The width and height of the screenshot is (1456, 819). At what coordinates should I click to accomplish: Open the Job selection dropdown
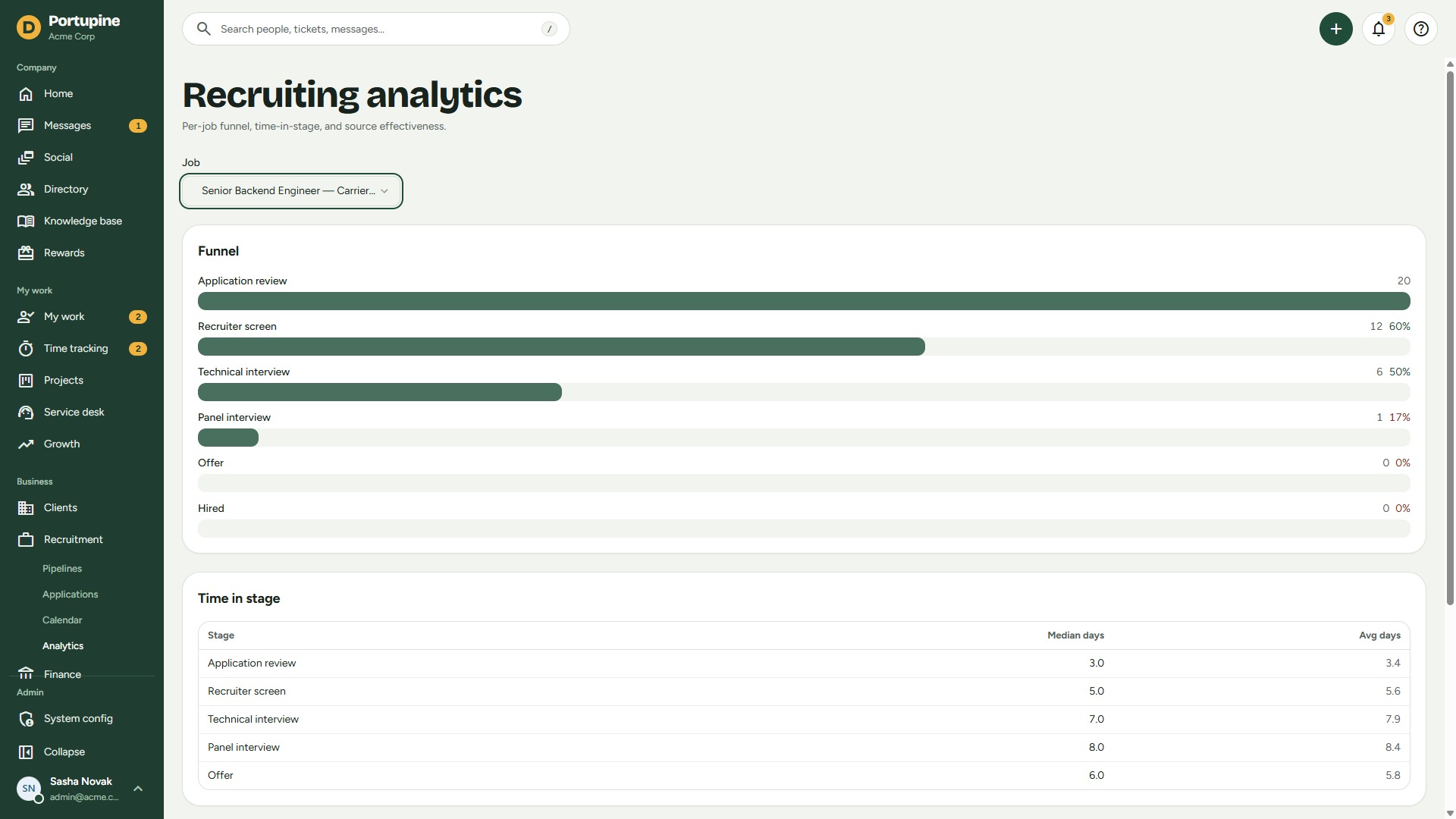pos(291,191)
